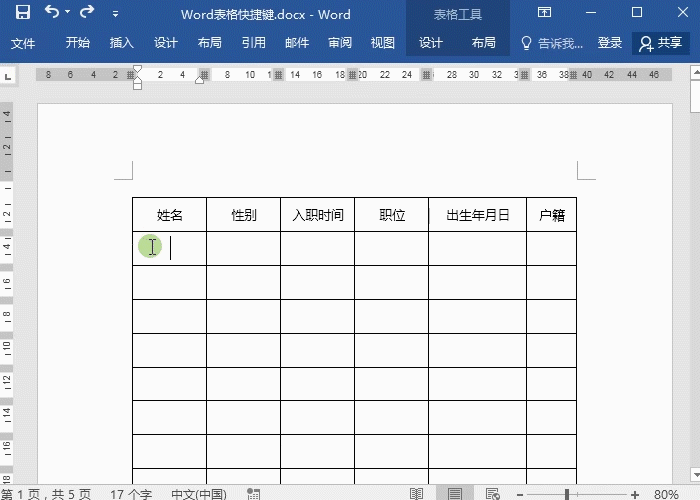Viewport: 700px width, 500px height.
Task: Switch to the 邮件 (Mailings) tab
Action: (x=297, y=43)
